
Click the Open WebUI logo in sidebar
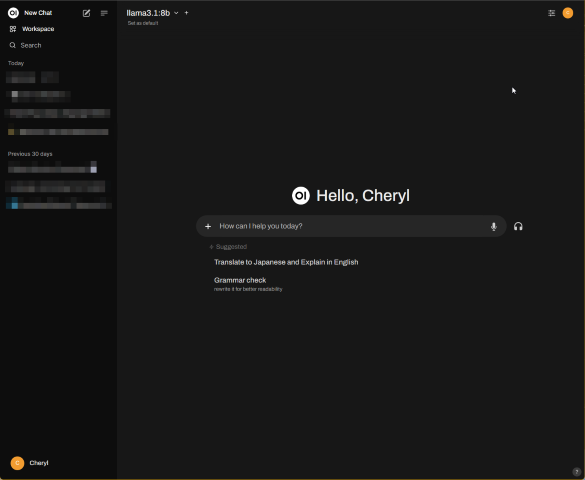(x=13, y=13)
